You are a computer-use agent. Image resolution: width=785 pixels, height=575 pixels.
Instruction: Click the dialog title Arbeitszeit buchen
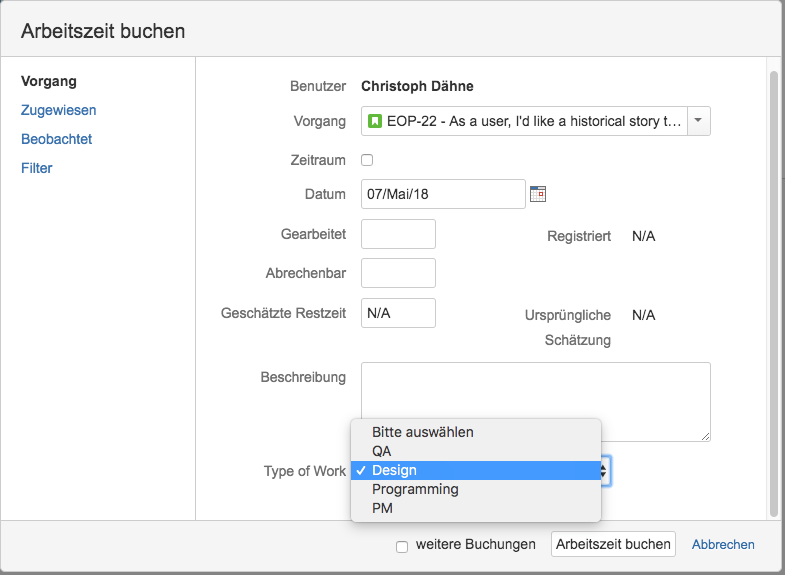click(103, 31)
